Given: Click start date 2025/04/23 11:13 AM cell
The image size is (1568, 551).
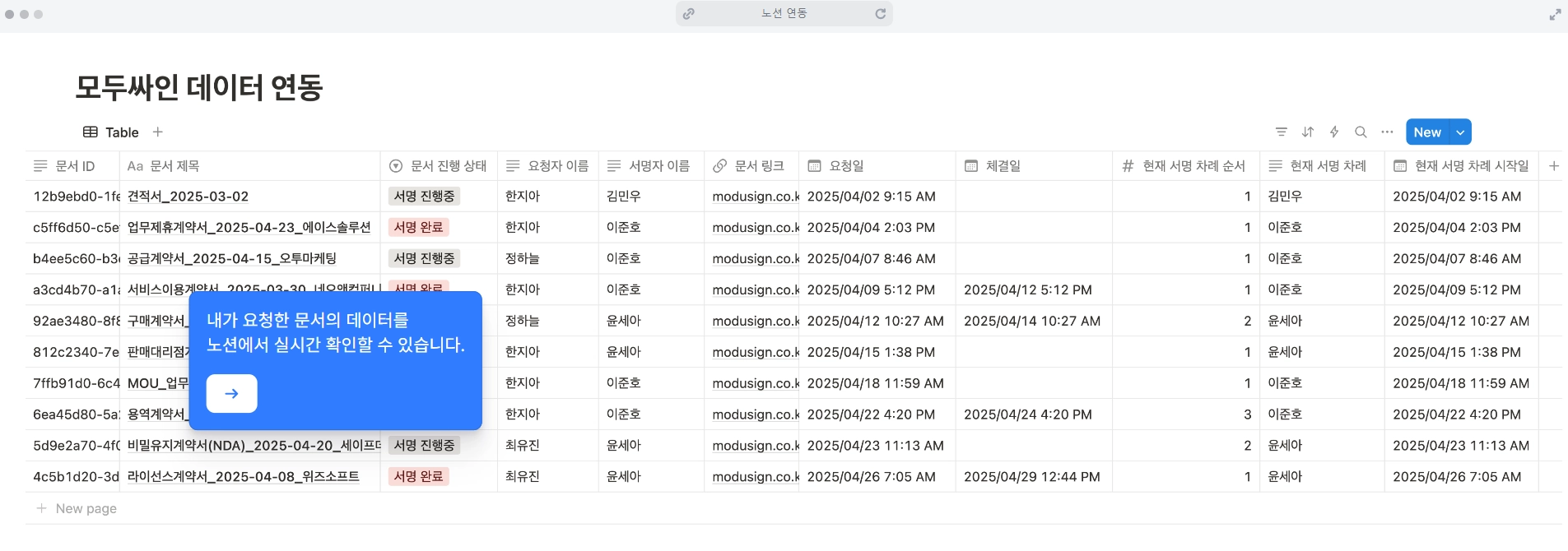Looking at the screenshot, I should coord(1461,446).
